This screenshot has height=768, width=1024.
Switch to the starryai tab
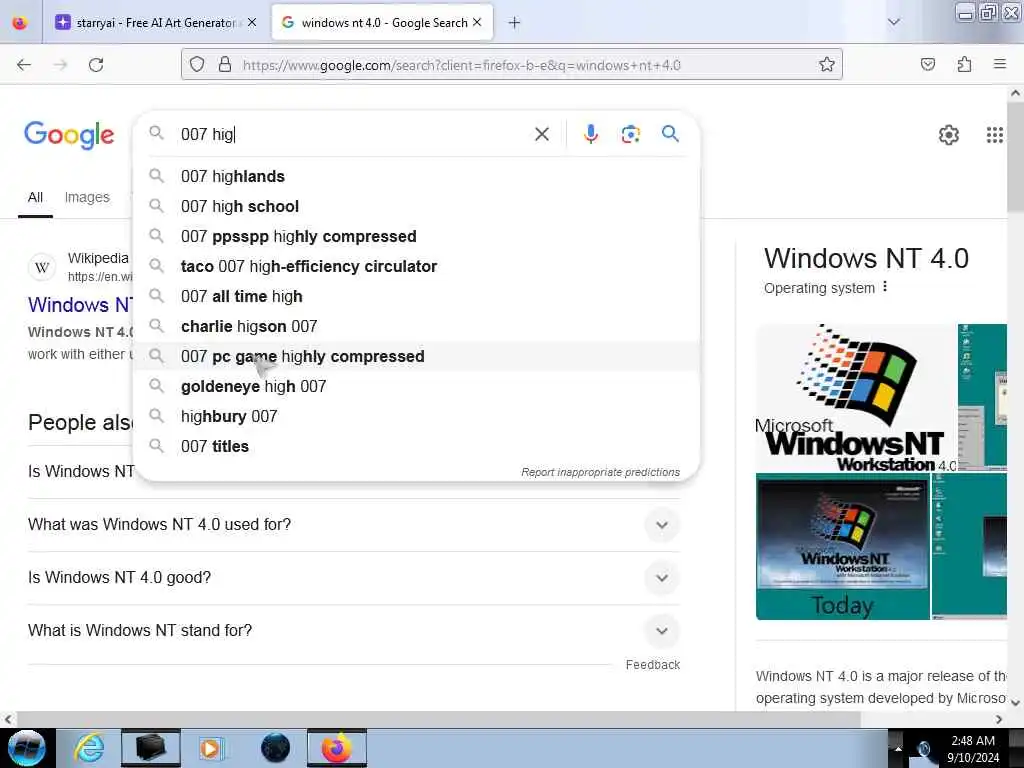155,23
